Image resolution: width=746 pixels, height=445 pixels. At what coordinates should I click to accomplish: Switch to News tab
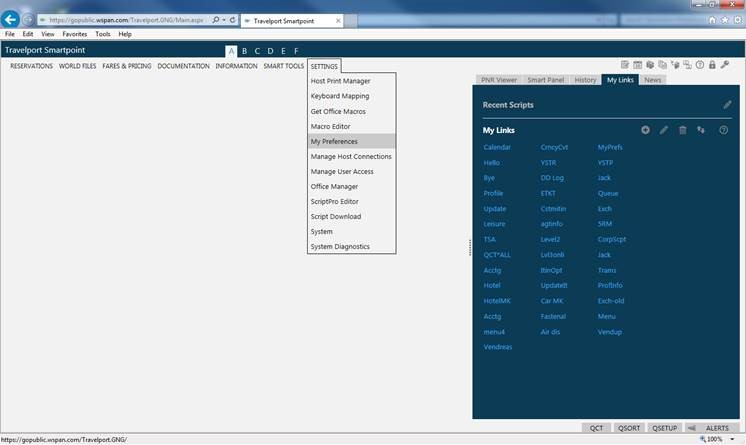[652, 80]
